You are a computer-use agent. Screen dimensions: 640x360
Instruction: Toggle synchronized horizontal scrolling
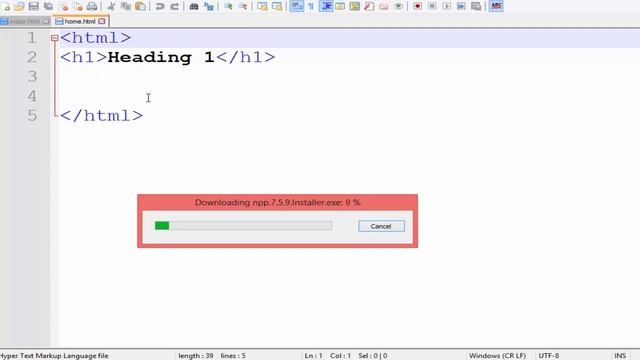[277, 6]
